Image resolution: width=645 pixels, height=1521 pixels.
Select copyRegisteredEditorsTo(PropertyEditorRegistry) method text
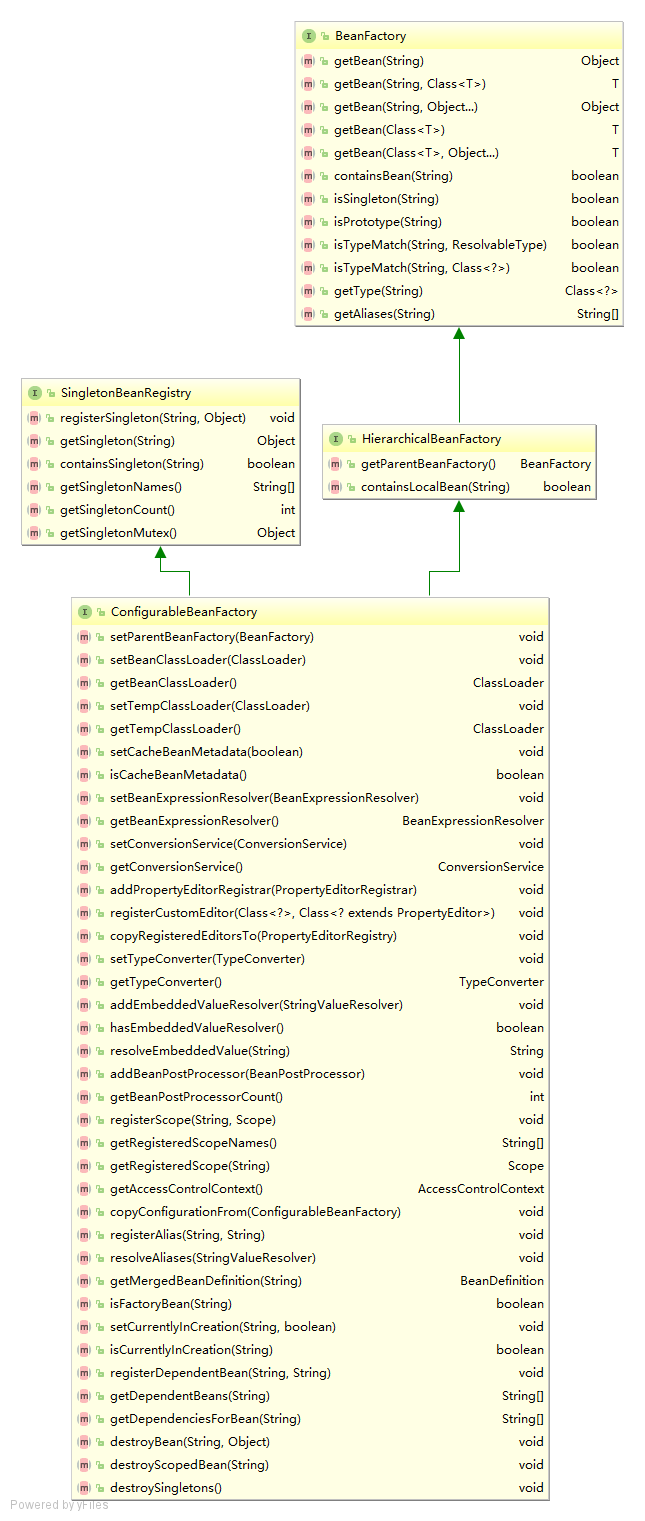pos(254,936)
